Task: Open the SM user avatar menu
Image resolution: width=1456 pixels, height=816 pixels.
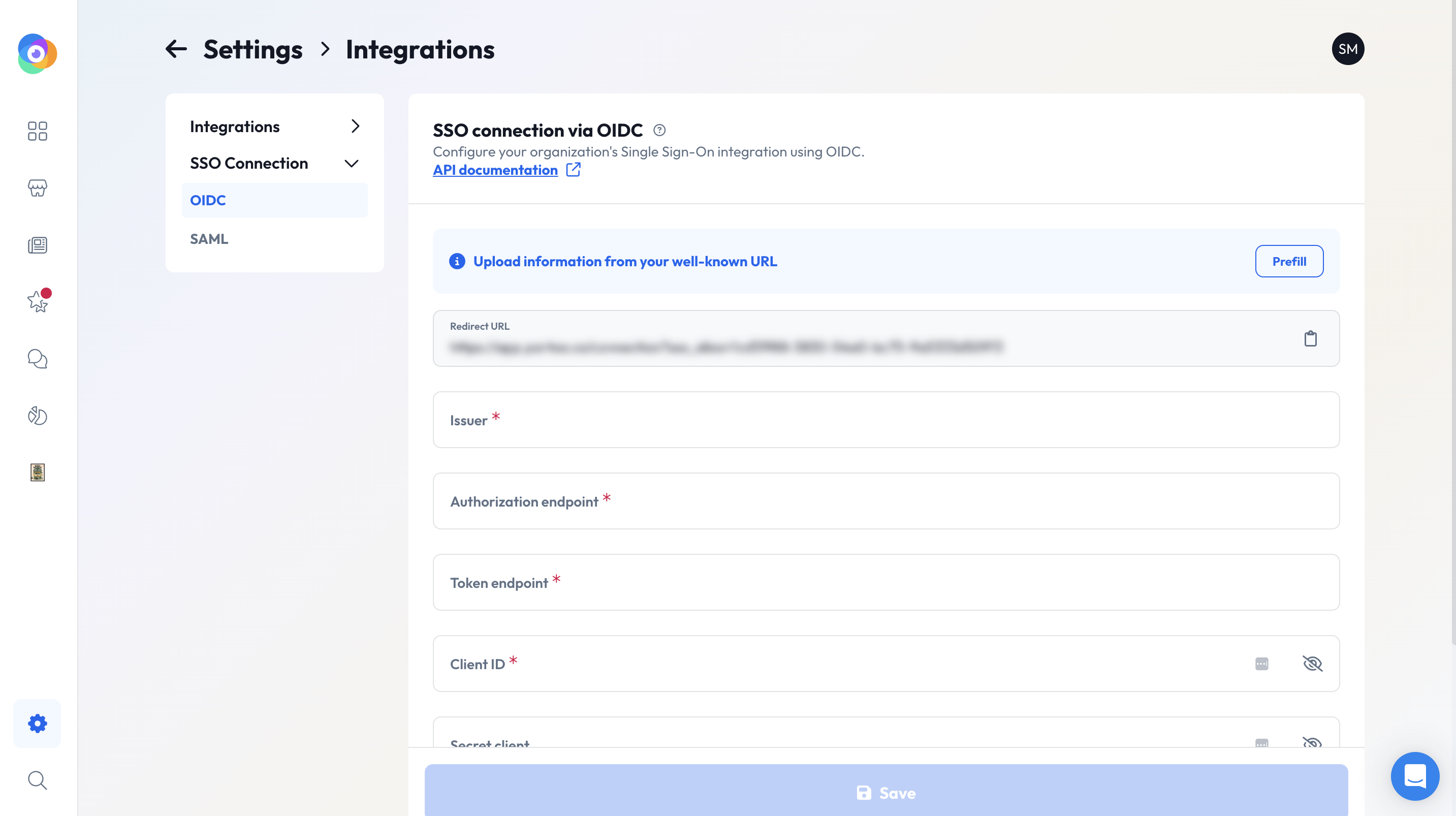Action: pos(1347,49)
